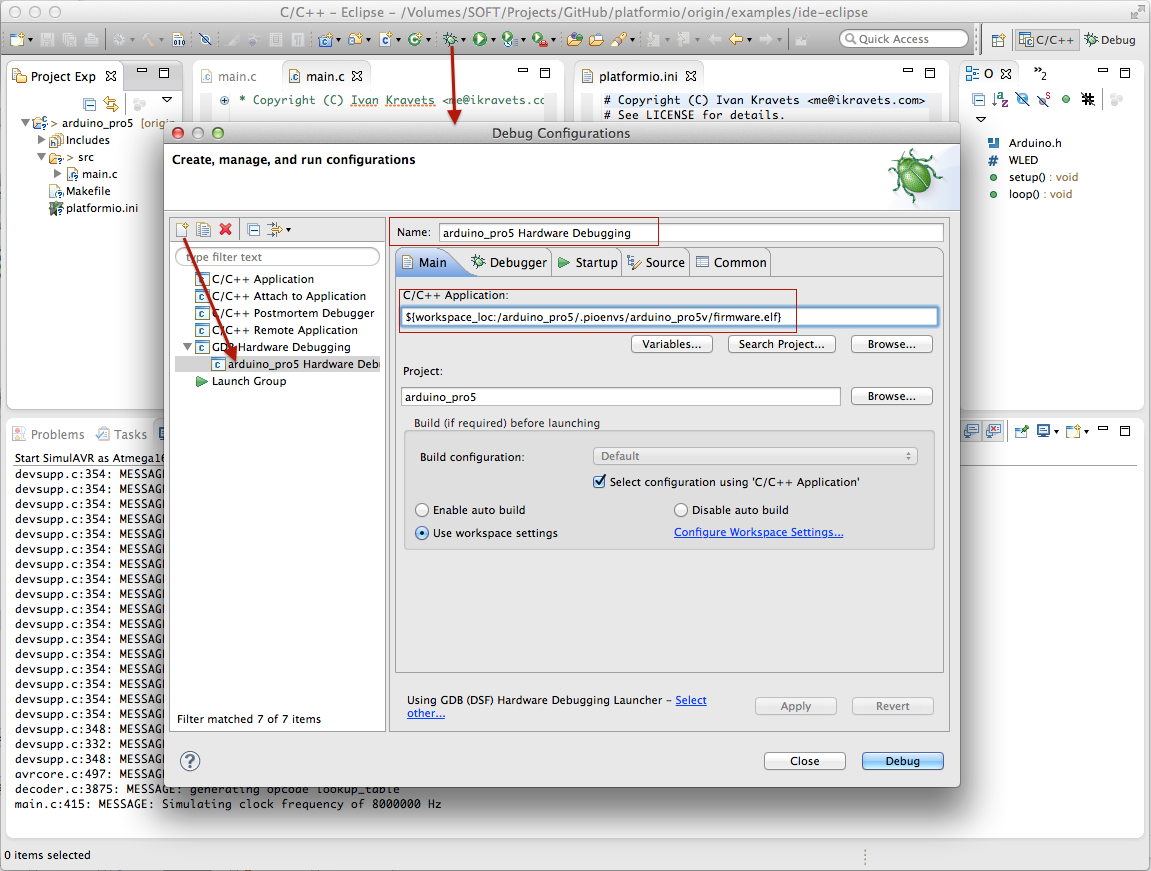Collapse the src folder in Project Explorer
The width and height of the screenshot is (1151, 871).
pyautogui.click(x=42, y=157)
